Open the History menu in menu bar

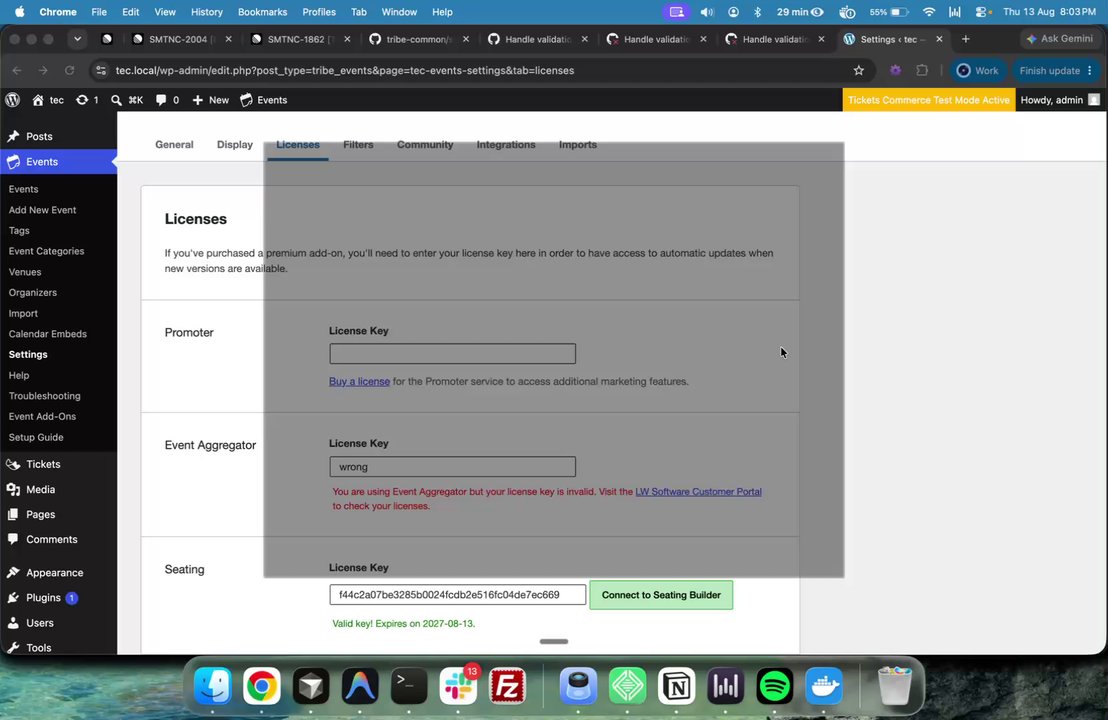[206, 12]
